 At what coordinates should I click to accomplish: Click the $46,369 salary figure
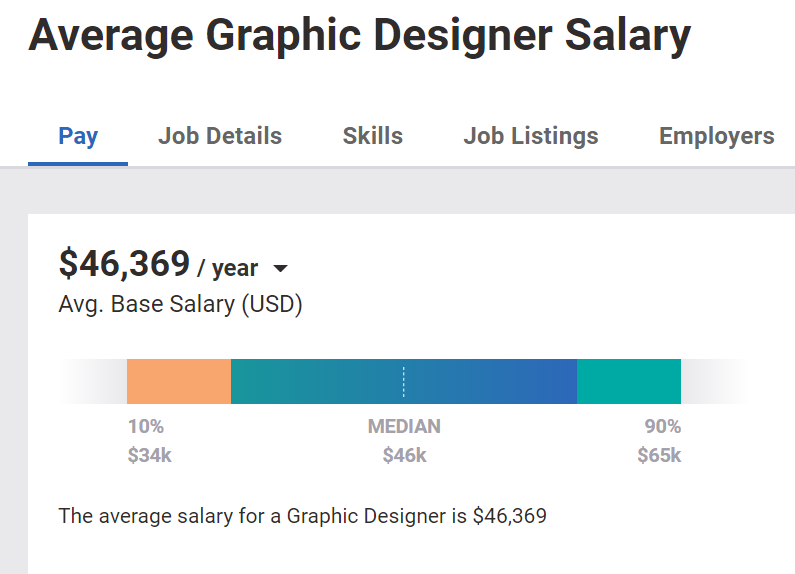tap(124, 264)
